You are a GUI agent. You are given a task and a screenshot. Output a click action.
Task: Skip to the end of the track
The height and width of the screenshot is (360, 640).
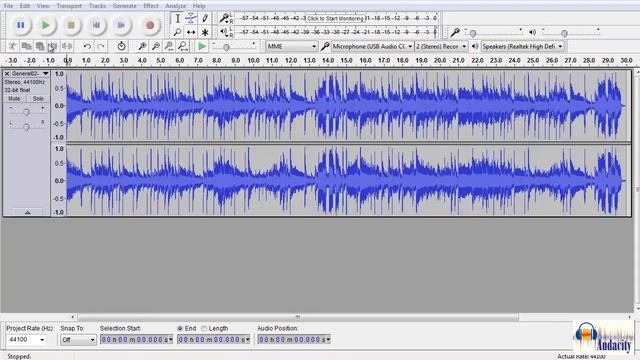point(121,25)
